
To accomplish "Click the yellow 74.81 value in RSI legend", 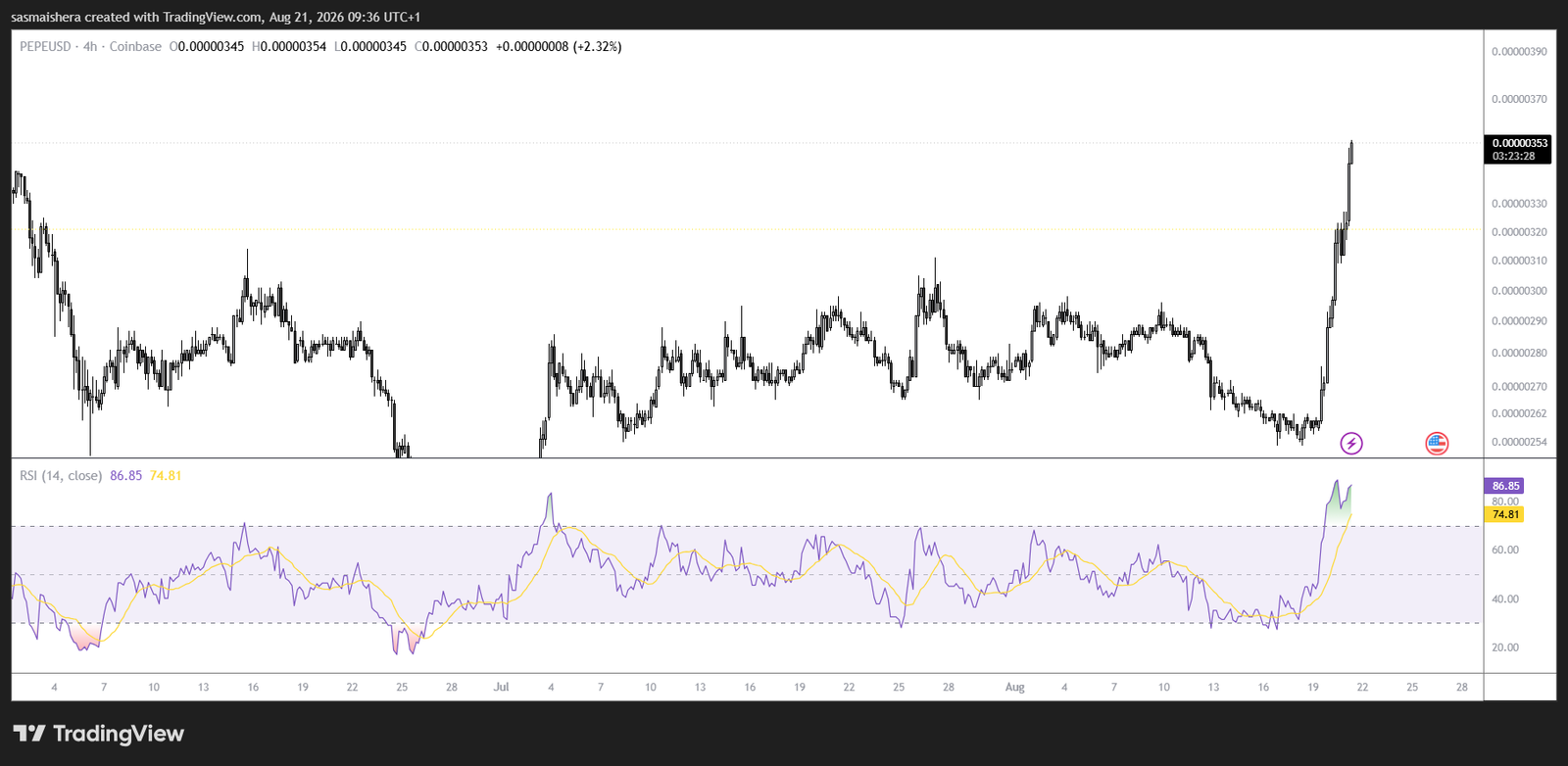I will point(166,475).
